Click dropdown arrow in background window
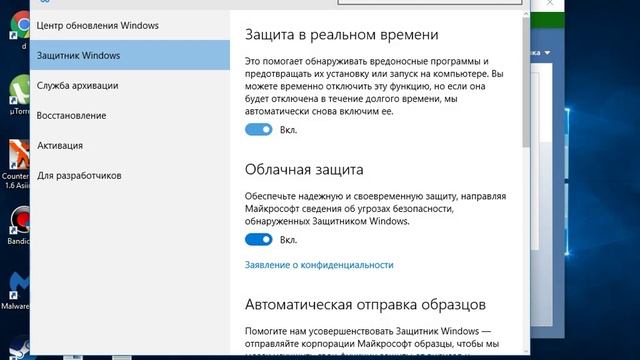This screenshot has height=360, width=640. [547, 53]
